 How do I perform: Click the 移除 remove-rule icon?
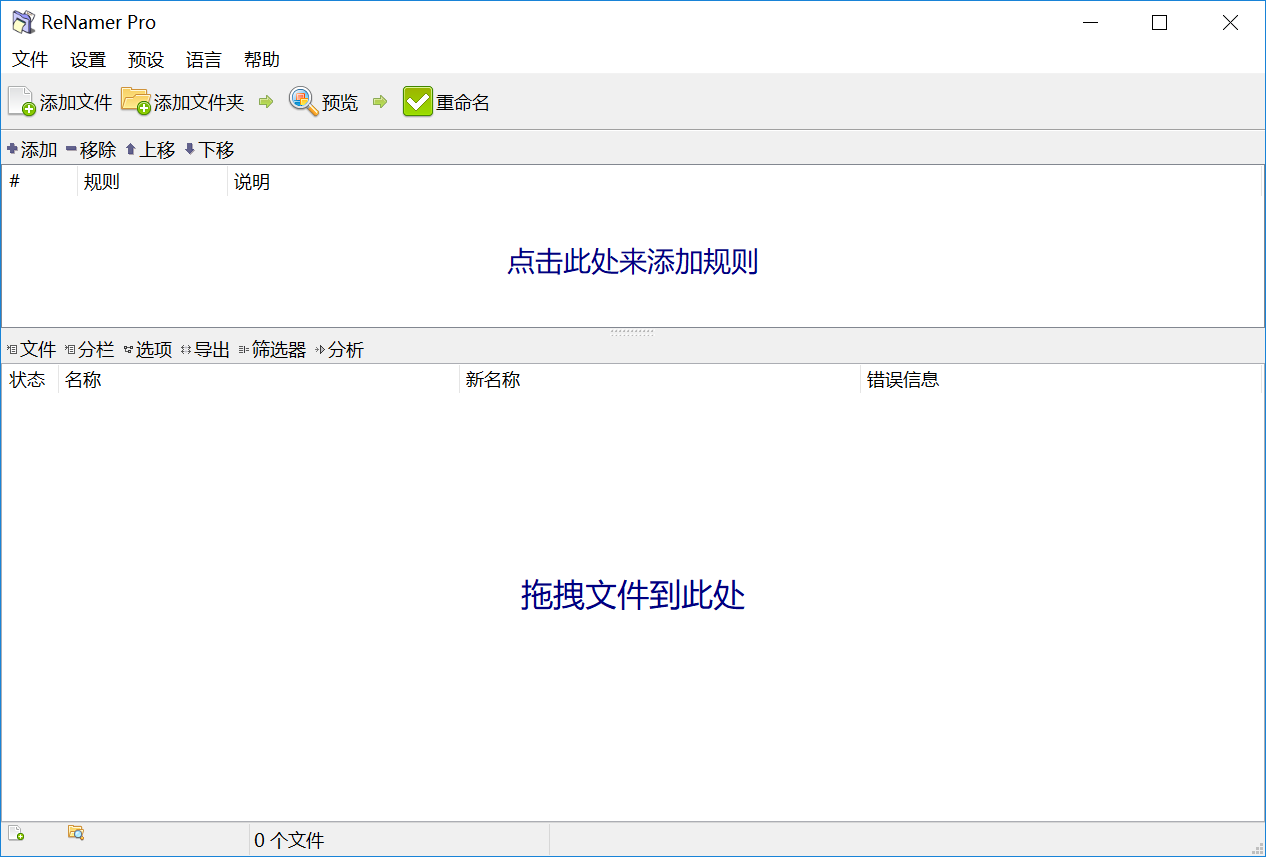pyautogui.click(x=70, y=149)
